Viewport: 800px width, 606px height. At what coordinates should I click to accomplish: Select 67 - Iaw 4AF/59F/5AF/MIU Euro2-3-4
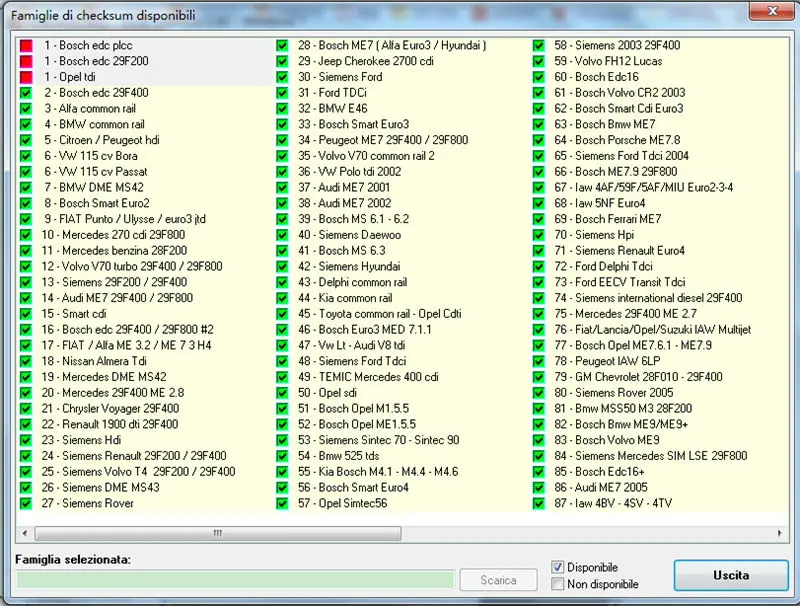(x=644, y=188)
